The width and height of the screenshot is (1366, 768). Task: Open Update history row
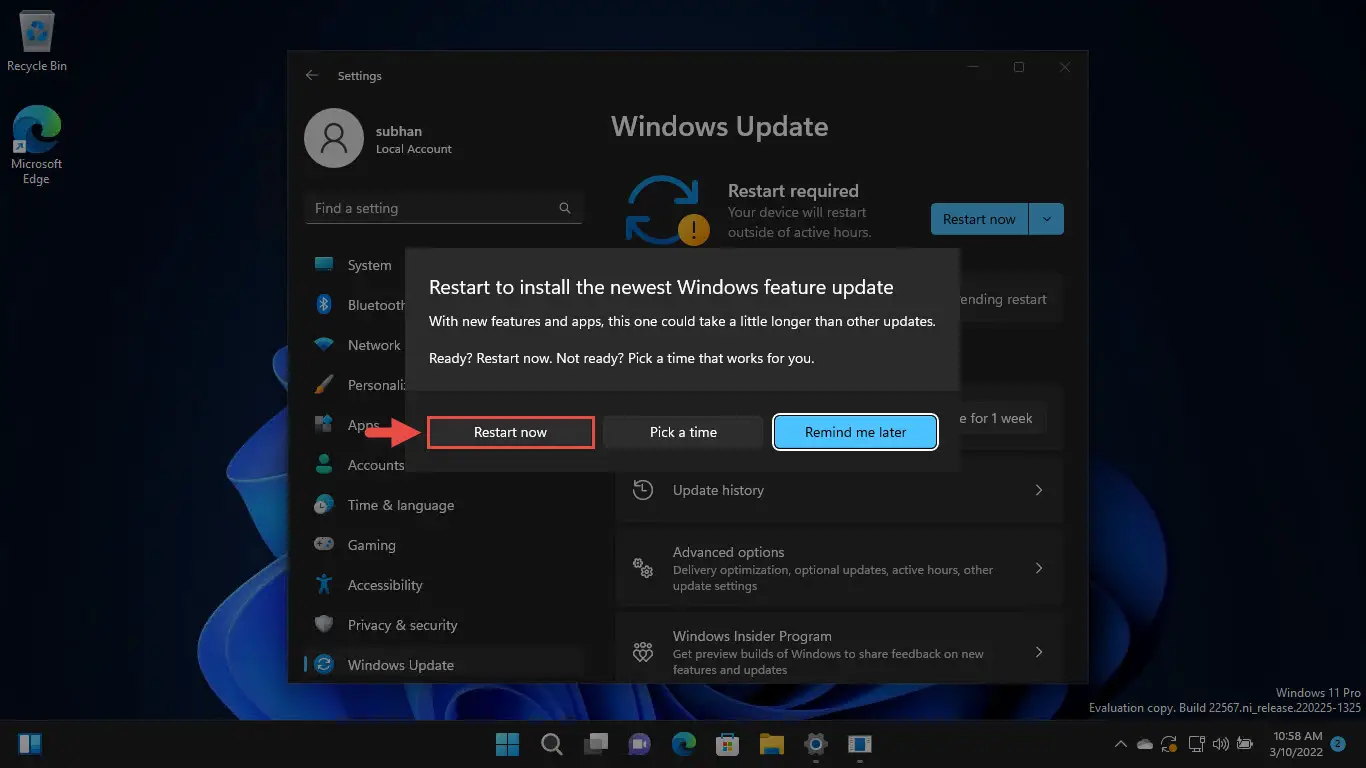838,490
